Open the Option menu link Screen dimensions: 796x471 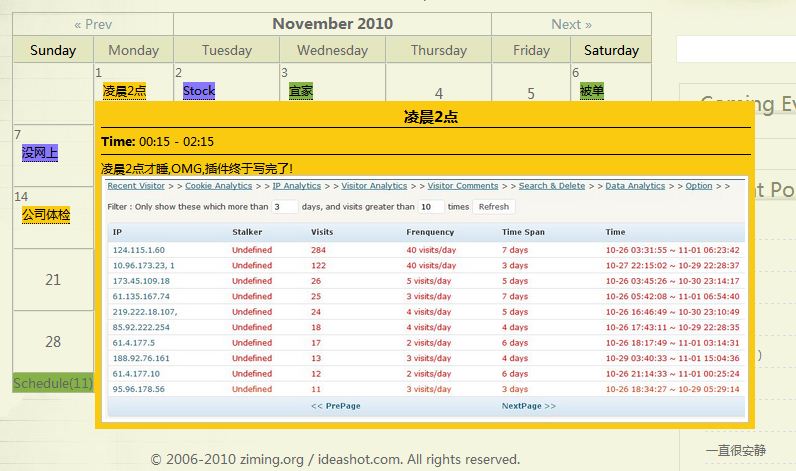pos(699,186)
